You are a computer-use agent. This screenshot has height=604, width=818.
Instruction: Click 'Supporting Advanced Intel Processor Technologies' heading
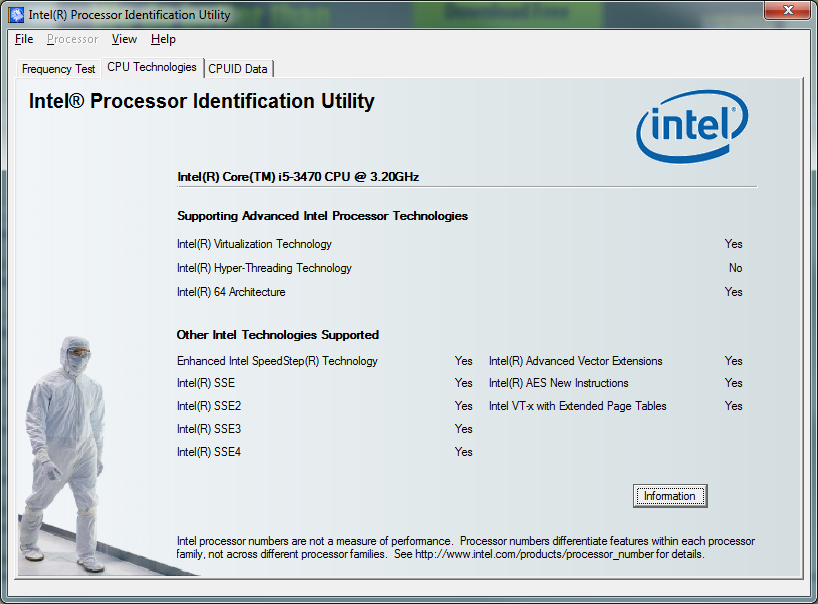[x=322, y=216]
